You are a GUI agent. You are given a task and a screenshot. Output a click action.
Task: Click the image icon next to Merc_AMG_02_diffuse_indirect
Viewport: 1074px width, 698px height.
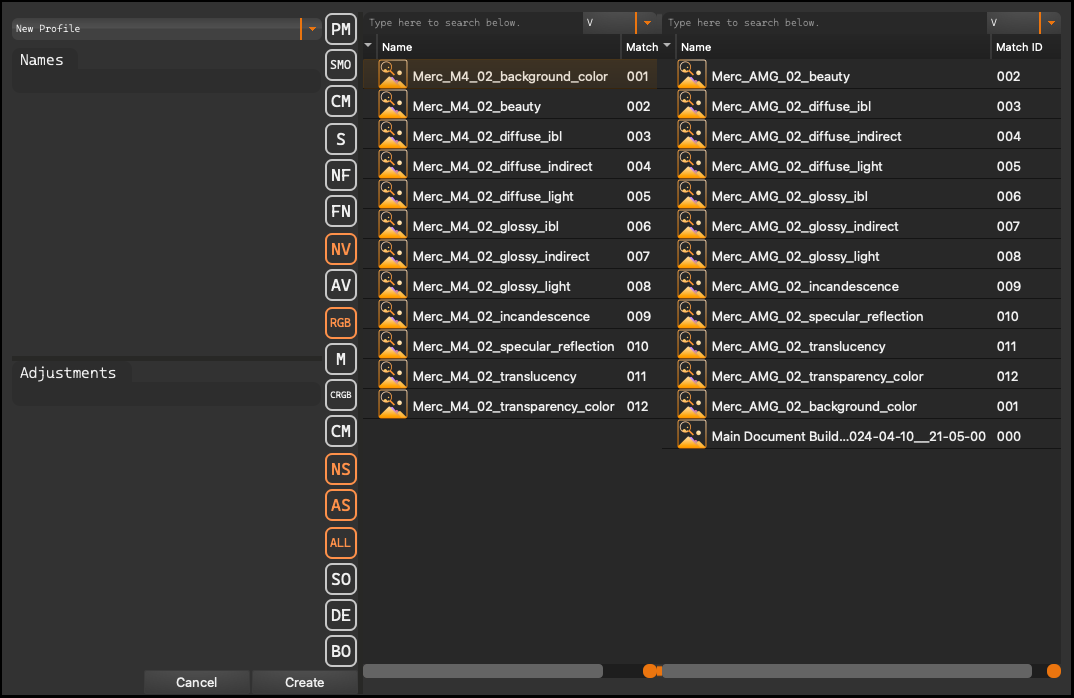[692, 136]
